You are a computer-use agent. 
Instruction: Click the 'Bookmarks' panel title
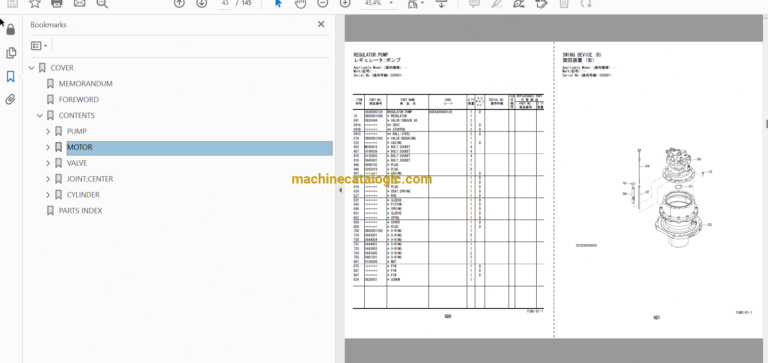click(48, 24)
